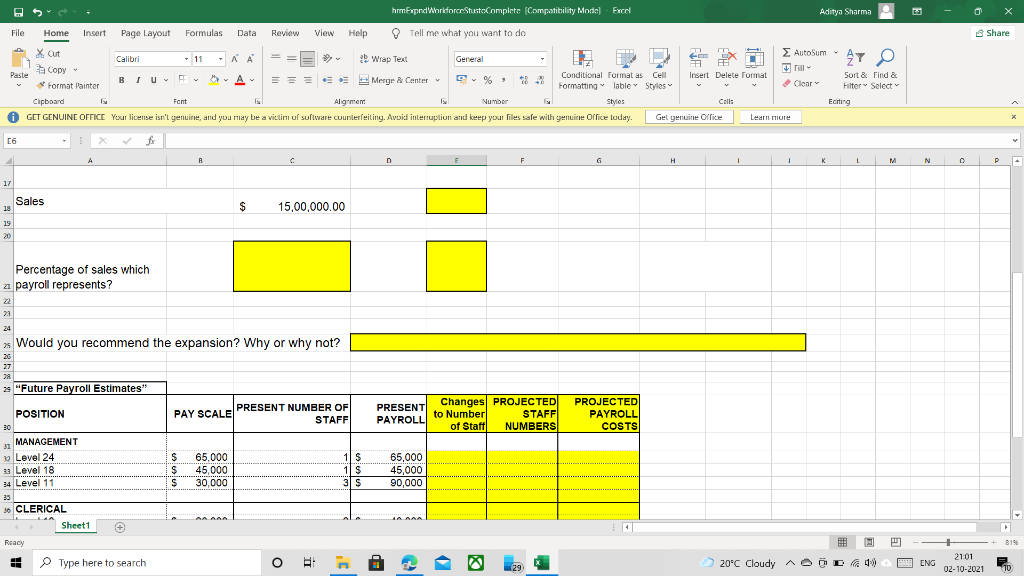Toggle Wrap Text
The height and width of the screenshot is (576, 1024).
click(x=383, y=59)
